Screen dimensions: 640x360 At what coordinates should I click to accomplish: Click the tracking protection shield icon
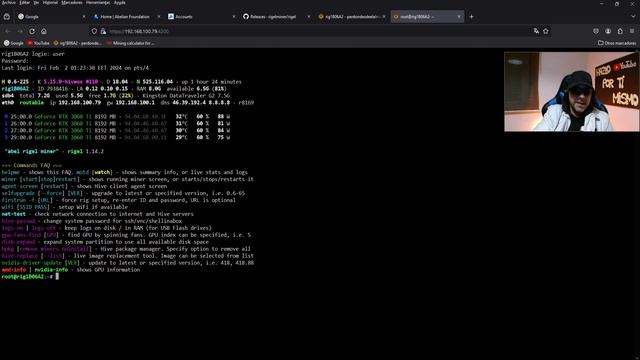coord(94,31)
